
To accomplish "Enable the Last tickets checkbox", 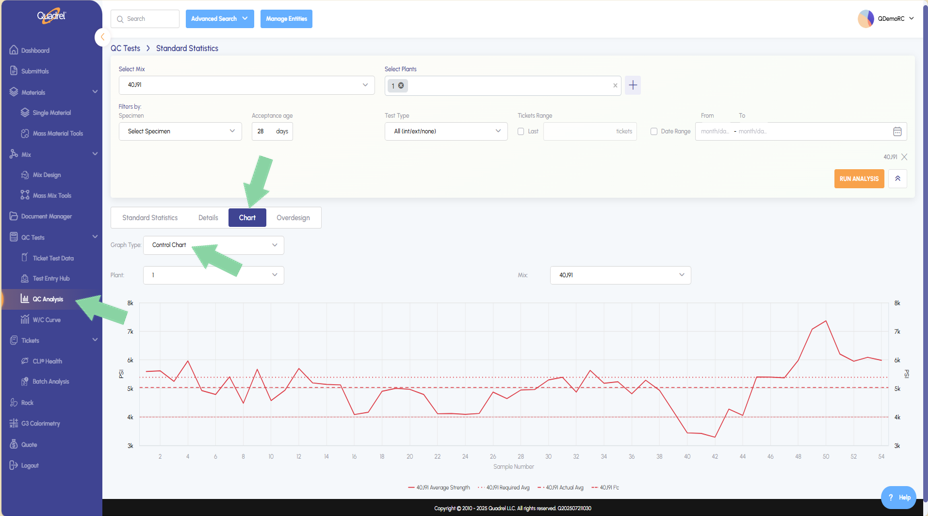I will 521,131.
